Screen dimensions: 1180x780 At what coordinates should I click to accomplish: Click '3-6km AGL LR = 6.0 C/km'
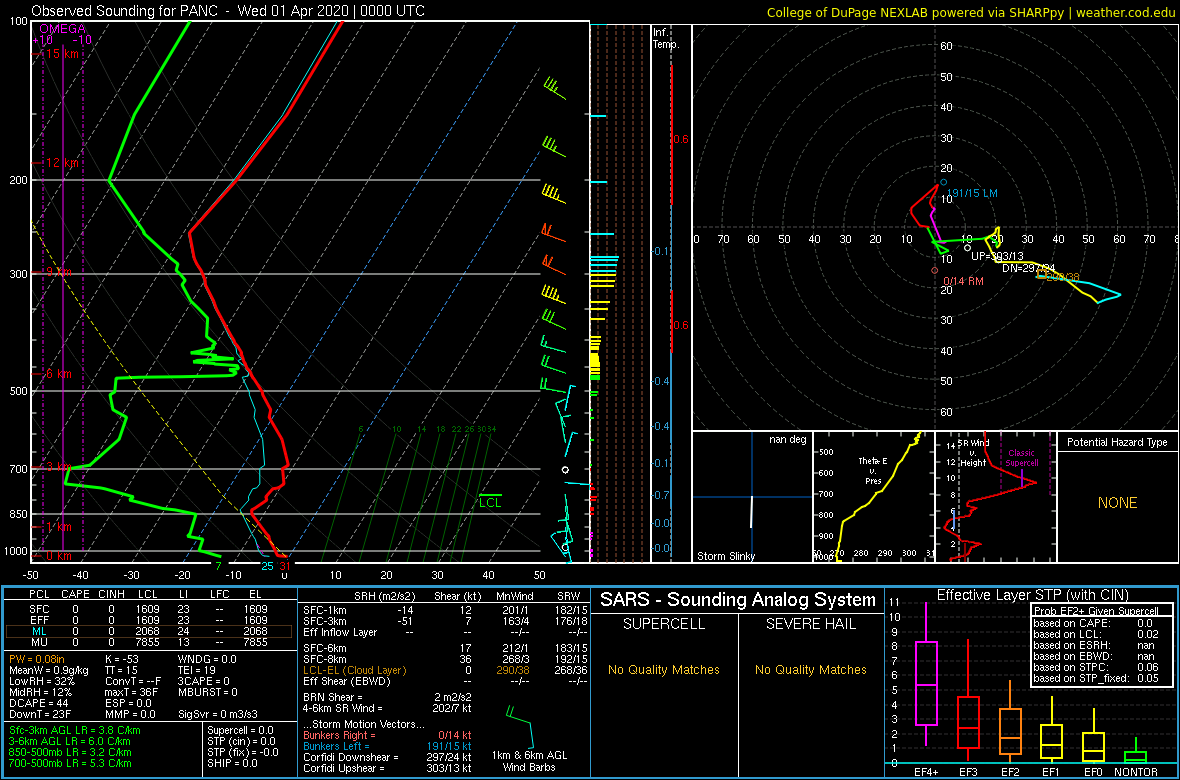pos(71,741)
